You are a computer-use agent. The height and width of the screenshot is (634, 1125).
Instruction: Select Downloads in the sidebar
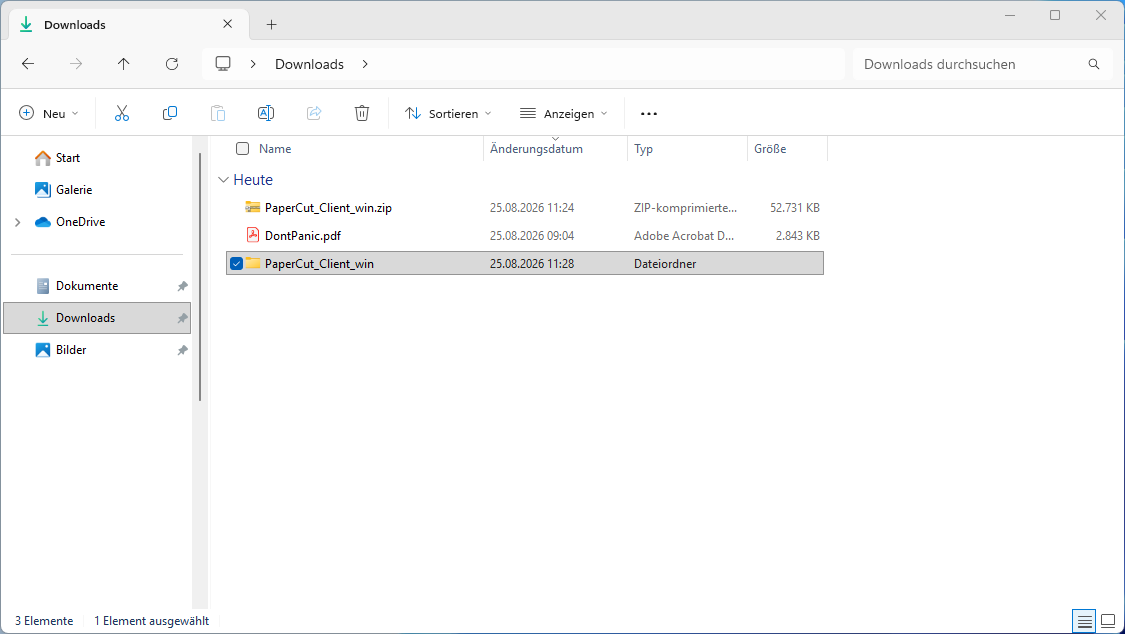(x=97, y=318)
